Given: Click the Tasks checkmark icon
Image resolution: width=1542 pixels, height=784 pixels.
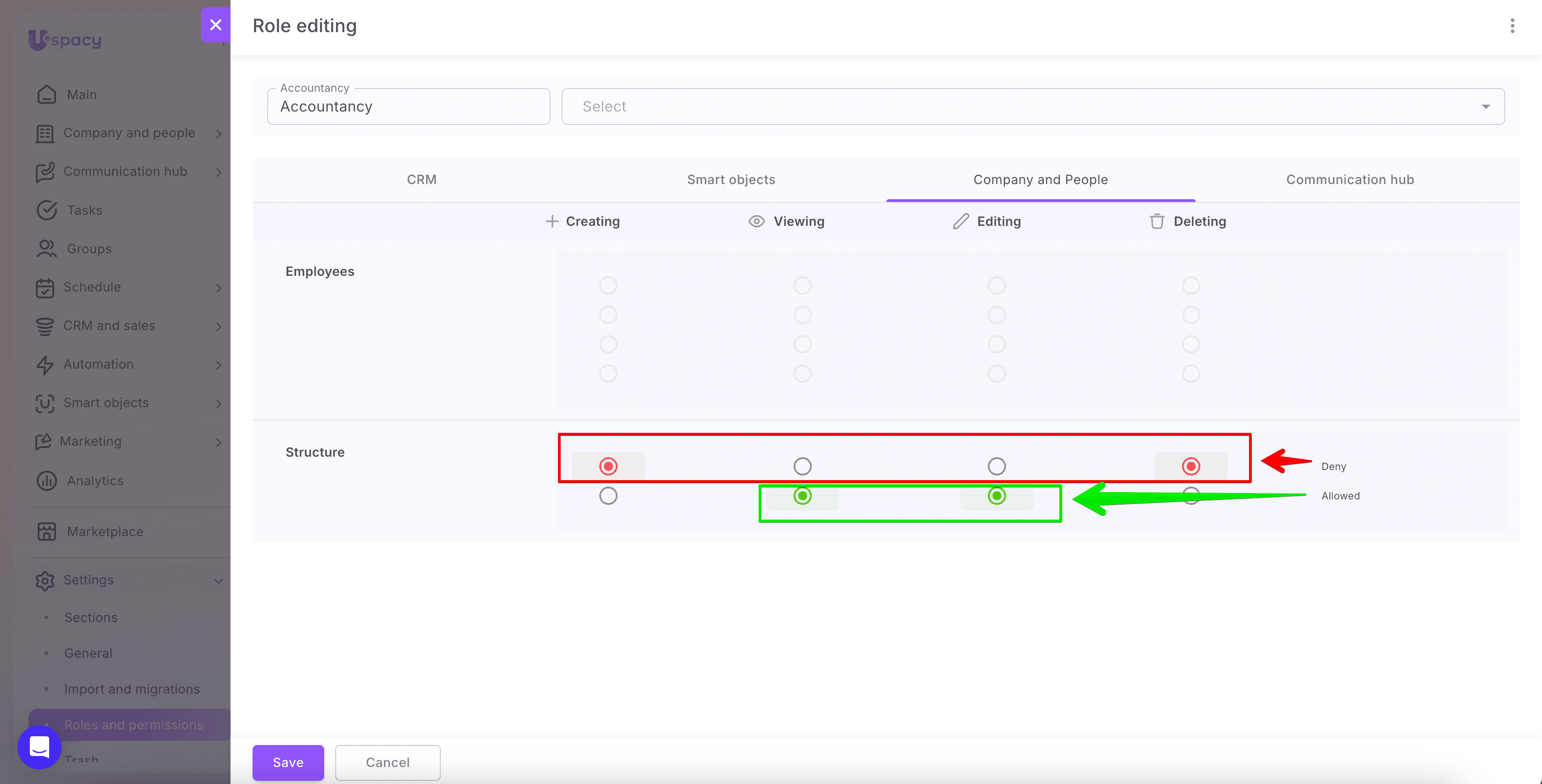Looking at the screenshot, I should (x=47, y=210).
